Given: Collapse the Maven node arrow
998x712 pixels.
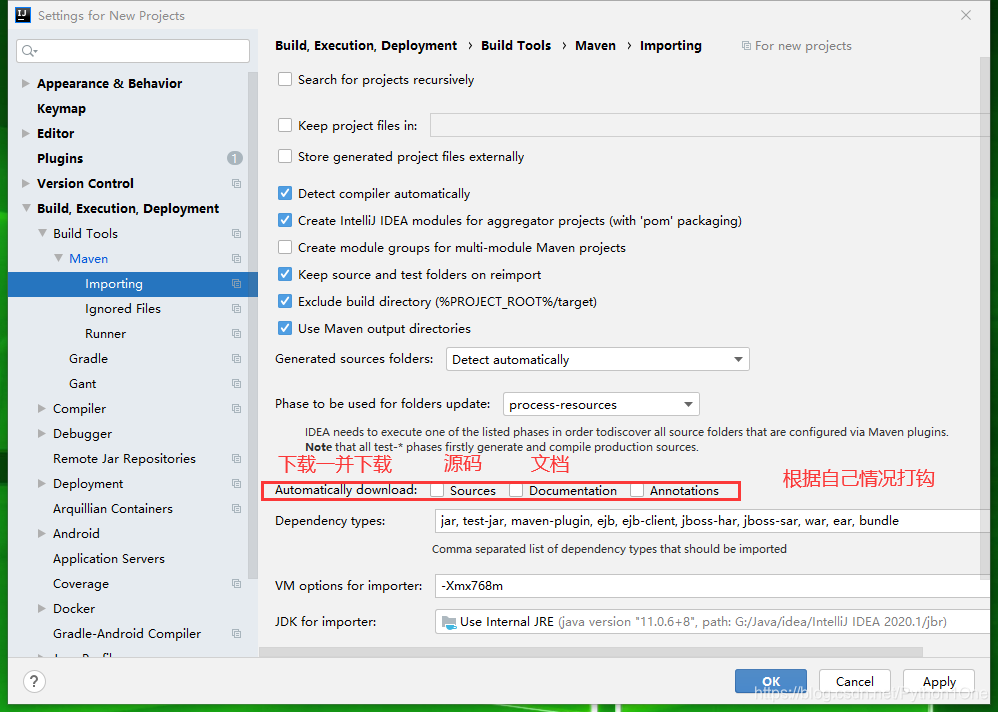Looking at the screenshot, I should coord(58,258).
